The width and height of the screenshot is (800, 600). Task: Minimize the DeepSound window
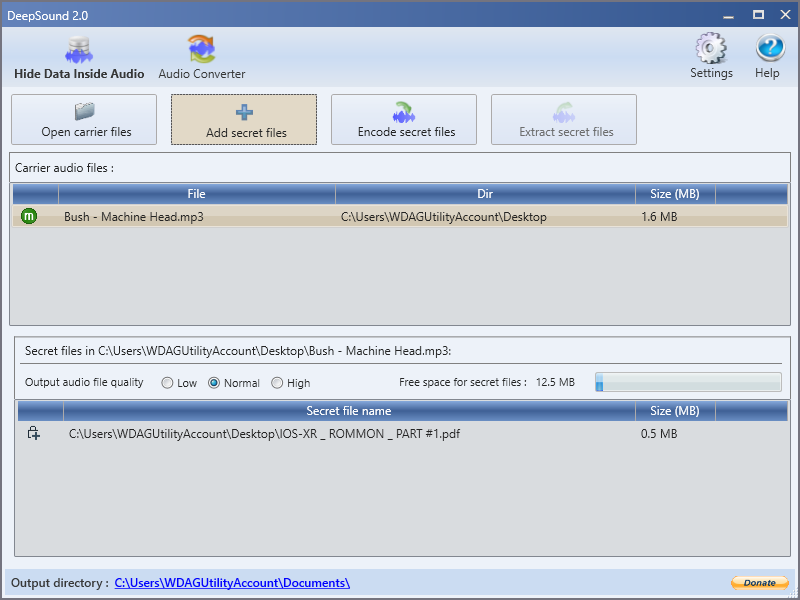point(729,15)
